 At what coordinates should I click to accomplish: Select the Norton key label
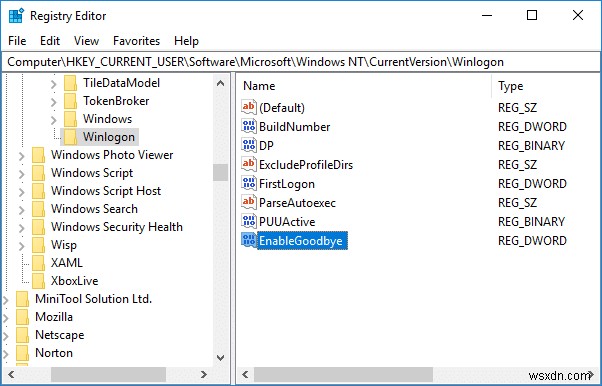[54, 353]
